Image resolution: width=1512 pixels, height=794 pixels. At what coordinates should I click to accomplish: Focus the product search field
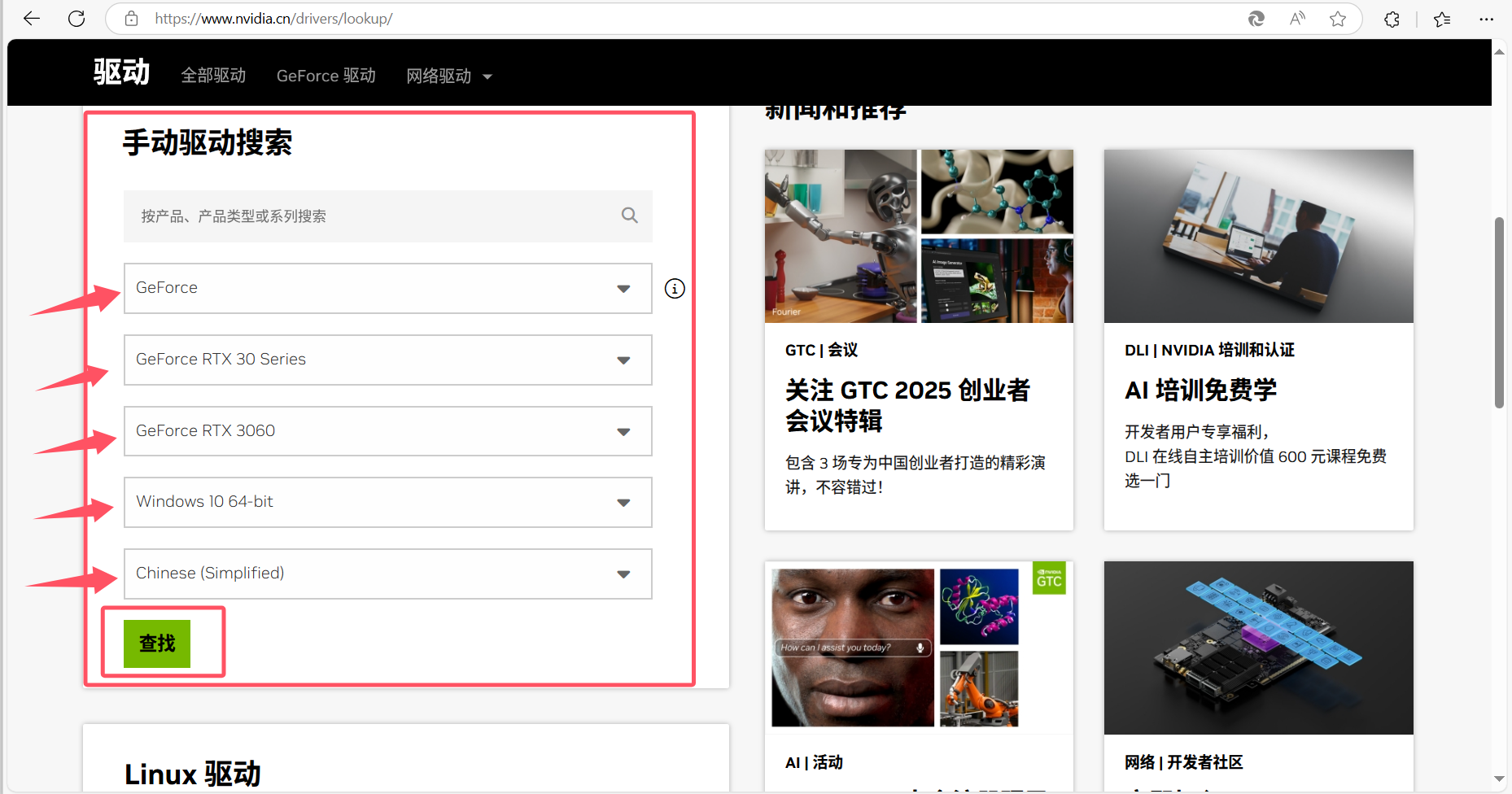(387, 216)
